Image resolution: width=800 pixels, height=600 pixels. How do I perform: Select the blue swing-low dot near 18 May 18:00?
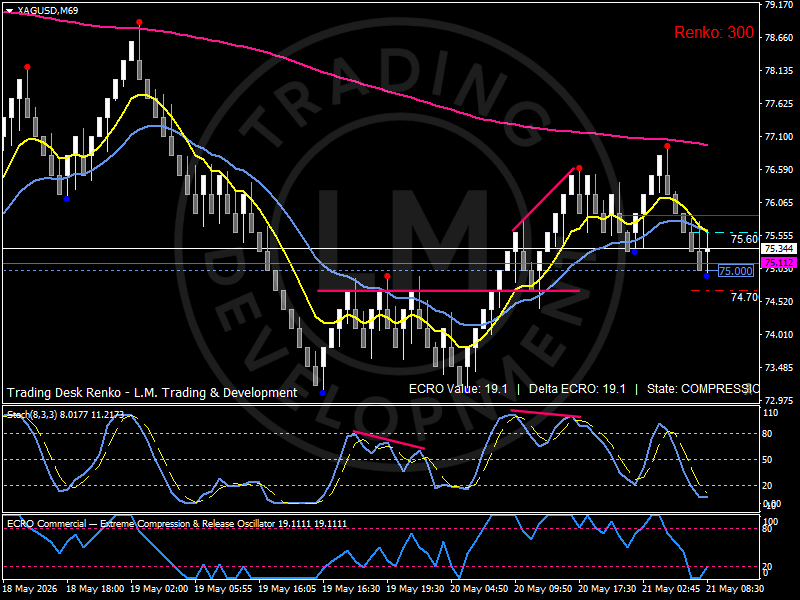pos(67,199)
